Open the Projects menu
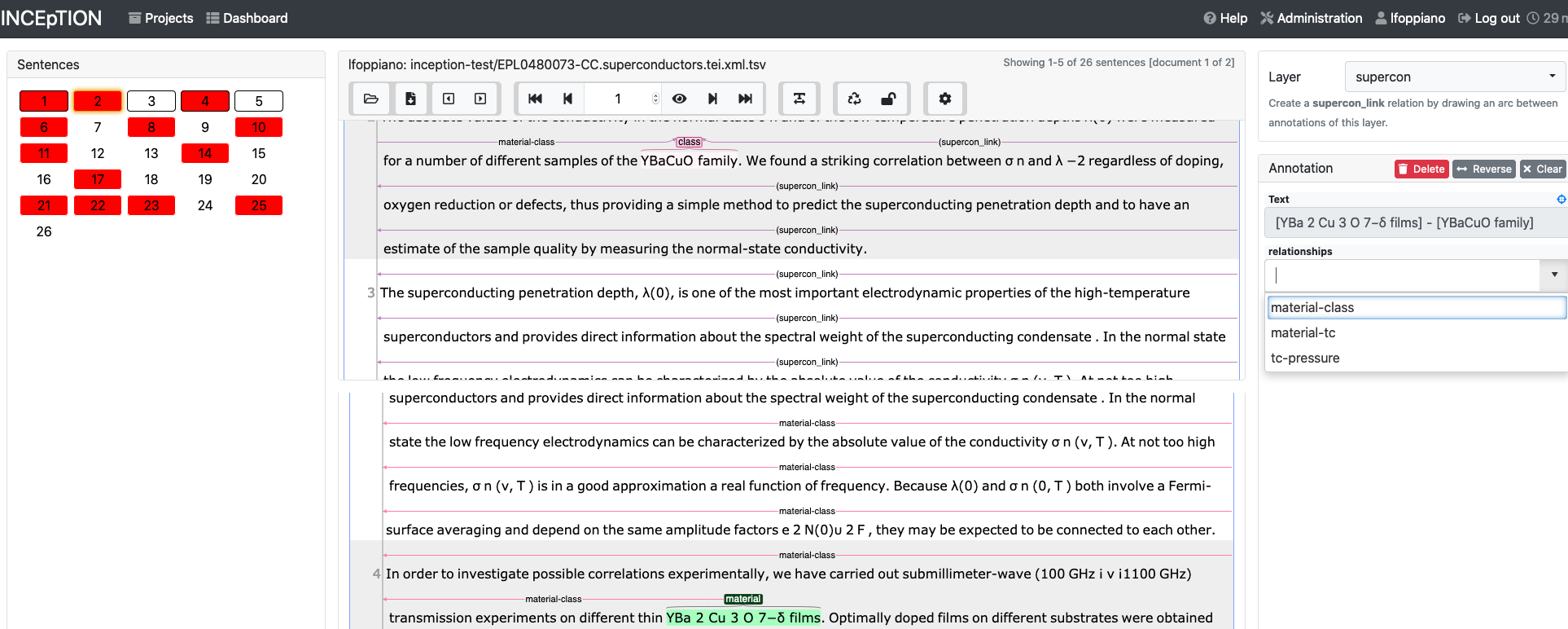Screen dimensions: 1568x629 161,18
